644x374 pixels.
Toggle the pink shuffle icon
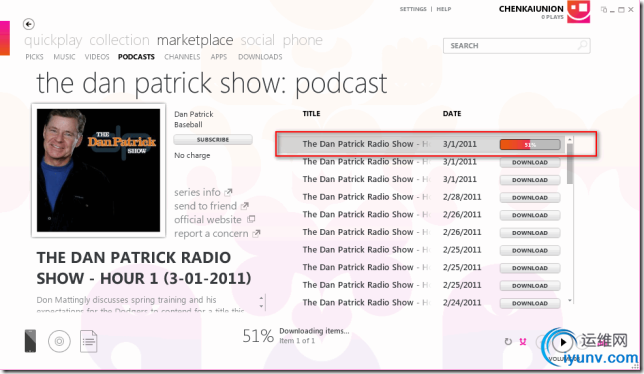tap(523, 342)
